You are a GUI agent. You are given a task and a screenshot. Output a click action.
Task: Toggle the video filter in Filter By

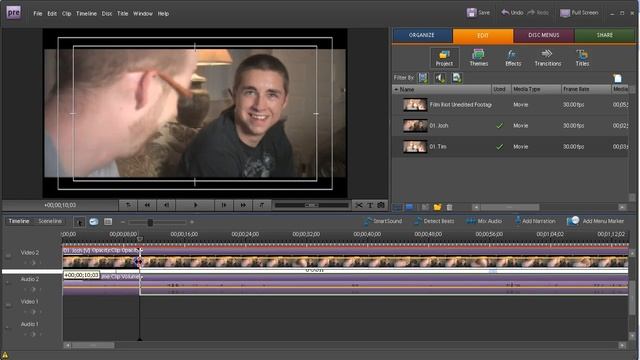coord(423,78)
